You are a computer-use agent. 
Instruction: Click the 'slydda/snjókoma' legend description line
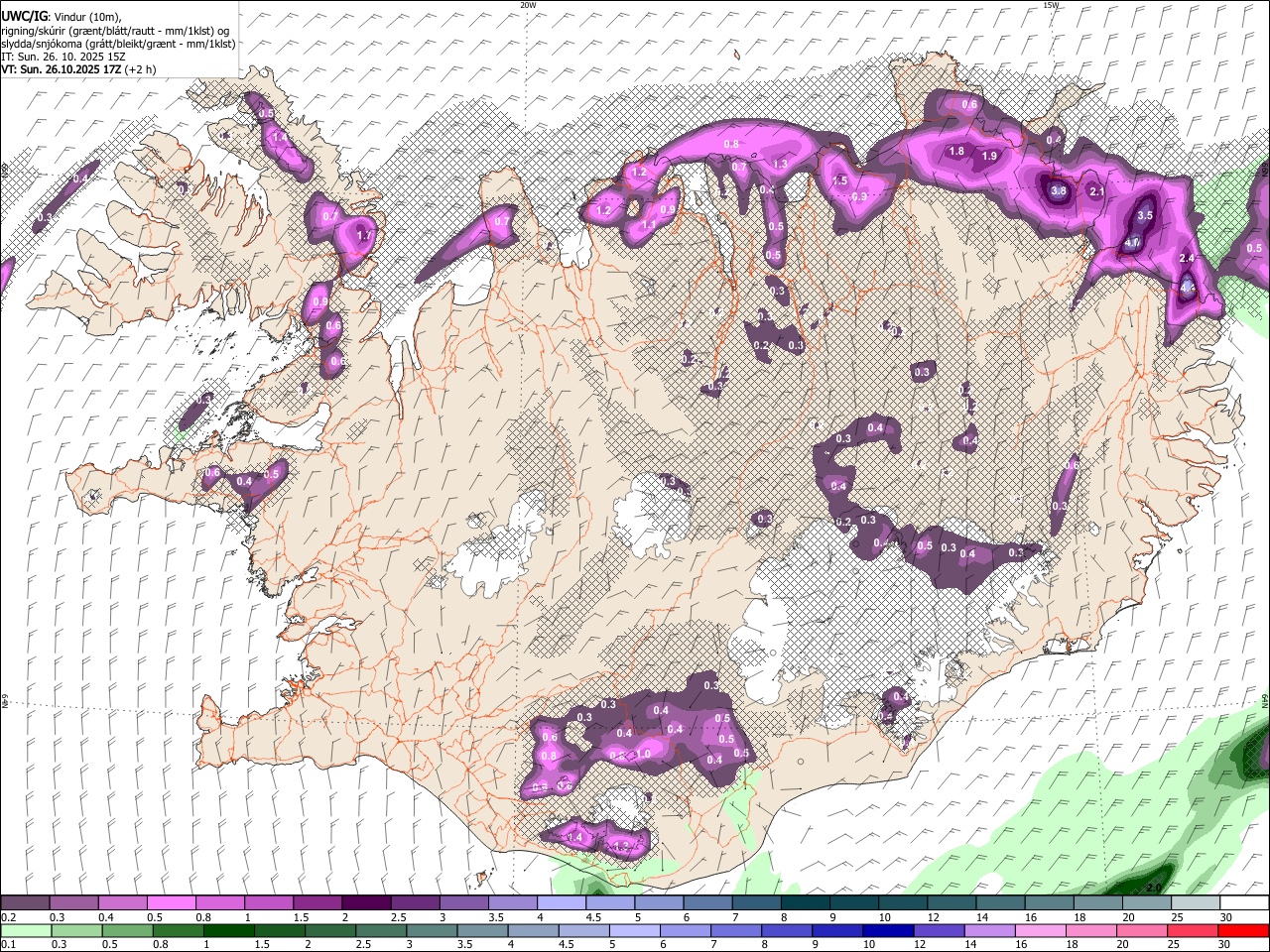point(118,44)
